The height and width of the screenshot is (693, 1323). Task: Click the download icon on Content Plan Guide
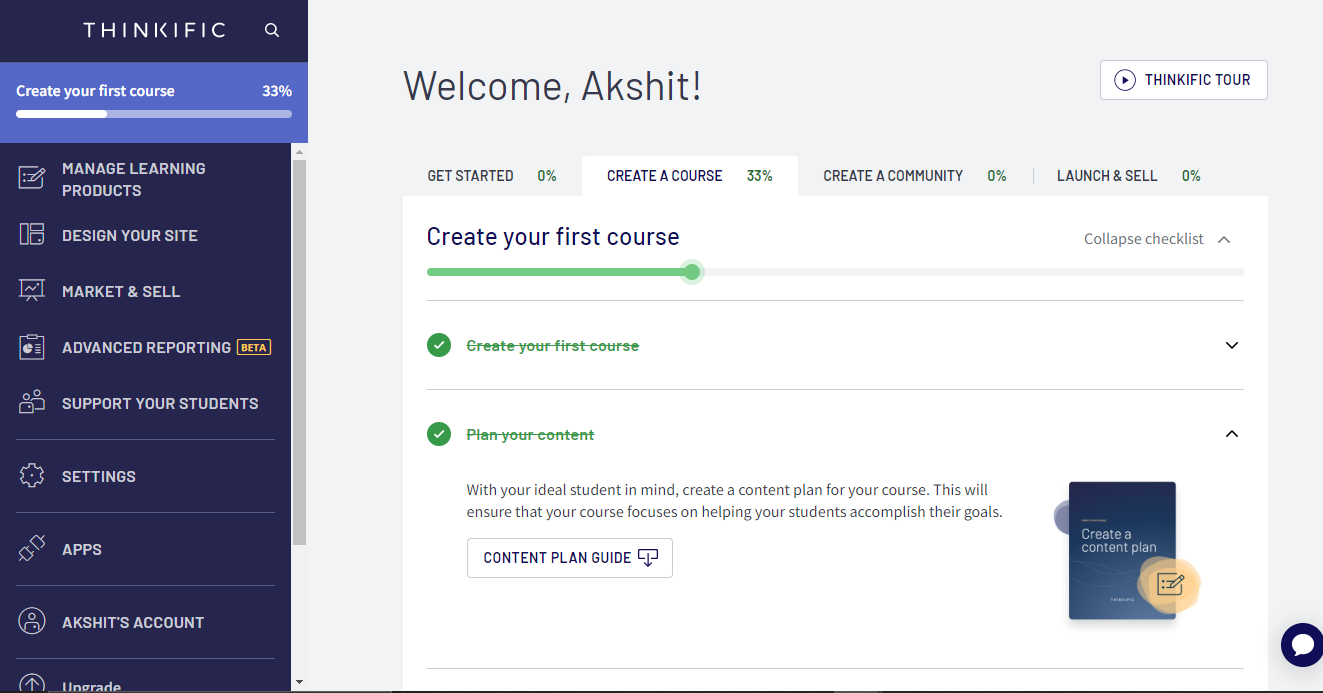click(x=648, y=558)
